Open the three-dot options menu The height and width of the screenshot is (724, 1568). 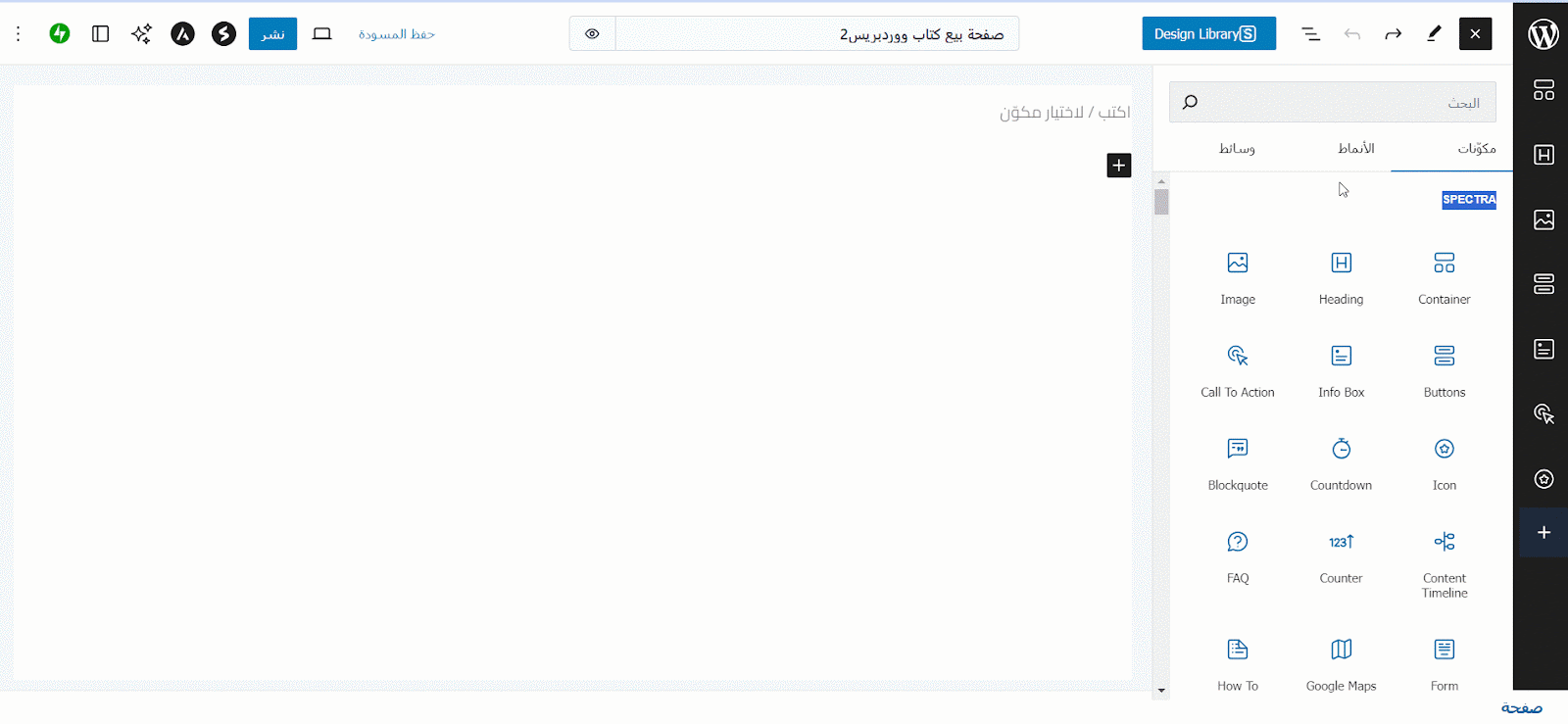18,33
